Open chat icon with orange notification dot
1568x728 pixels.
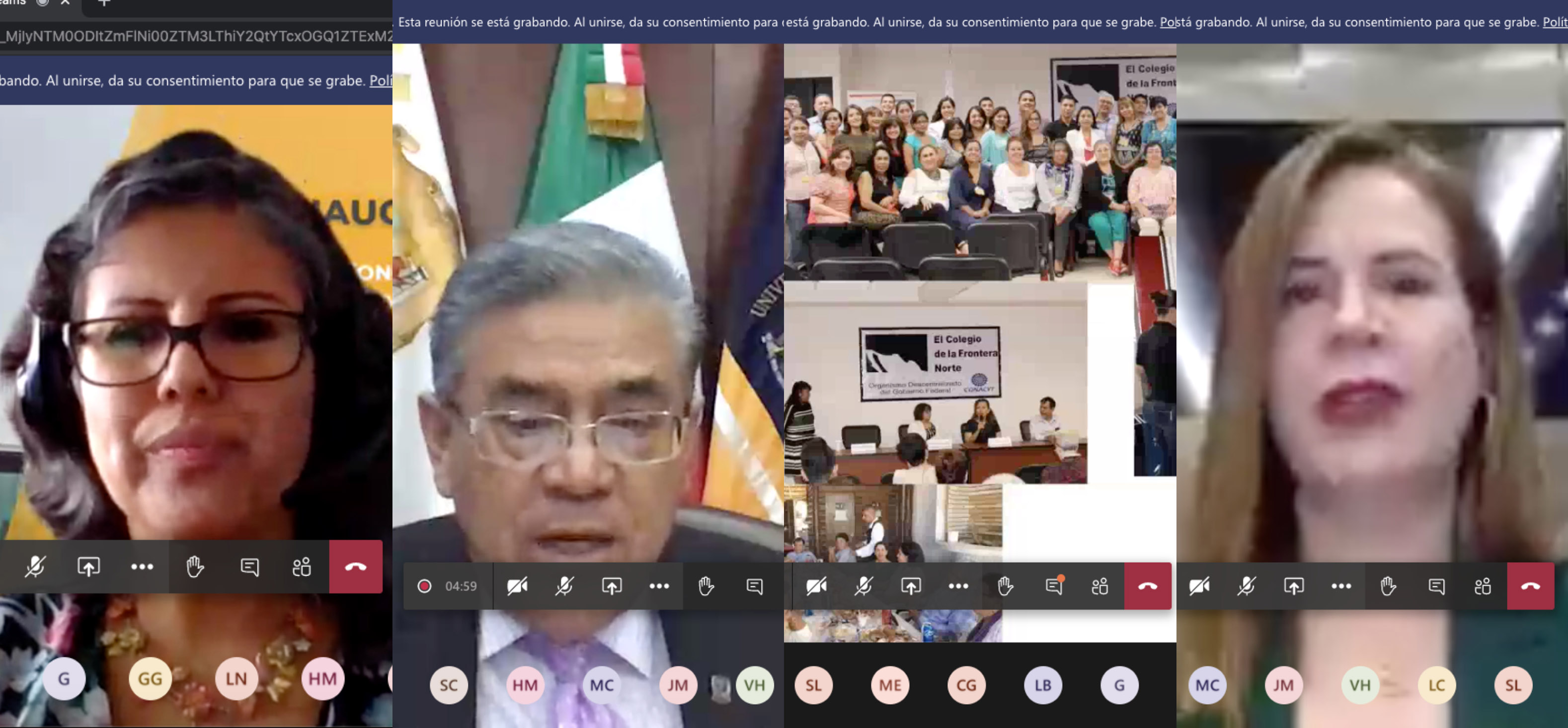pyautogui.click(x=1054, y=586)
